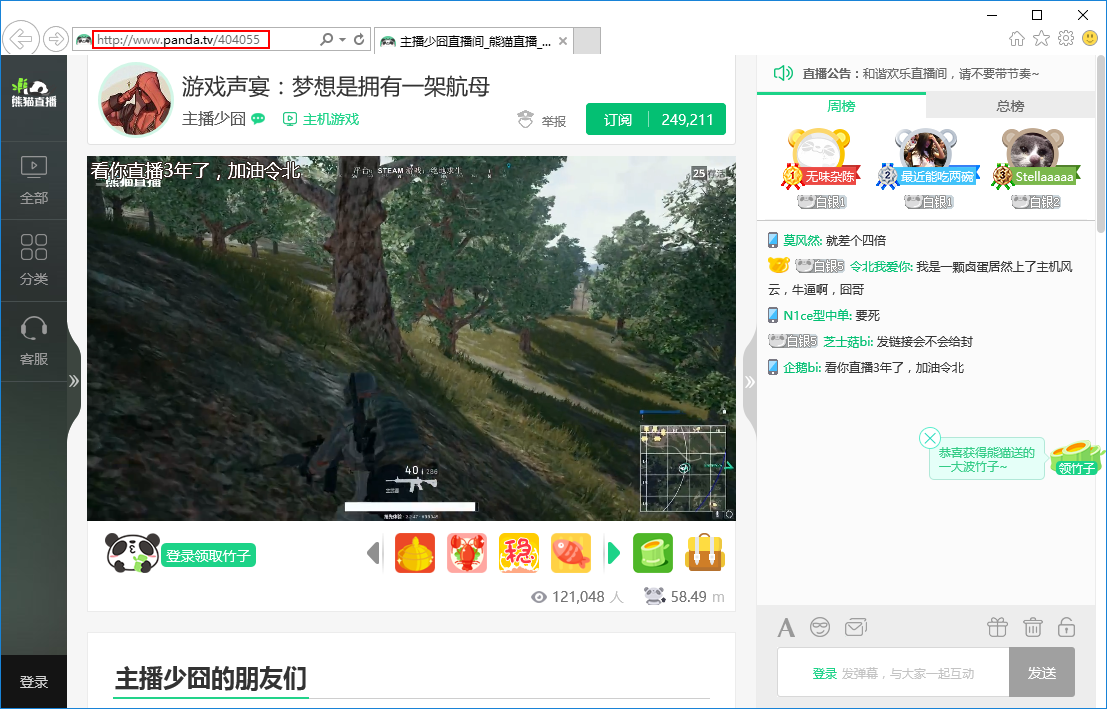Click the browser home icon
This screenshot has width=1107, height=709.
(x=1017, y=39)
